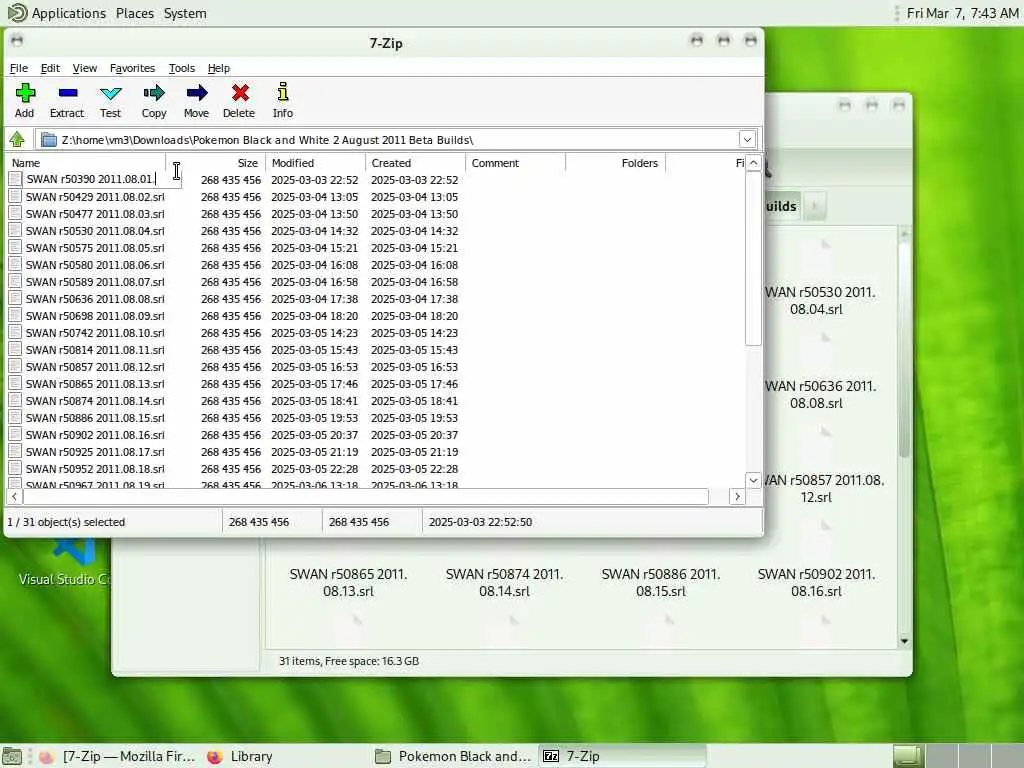The width and height of the screenshot is (1024, 768).
Task: Open address bar path history dropdown
Action: coord(747,139)
